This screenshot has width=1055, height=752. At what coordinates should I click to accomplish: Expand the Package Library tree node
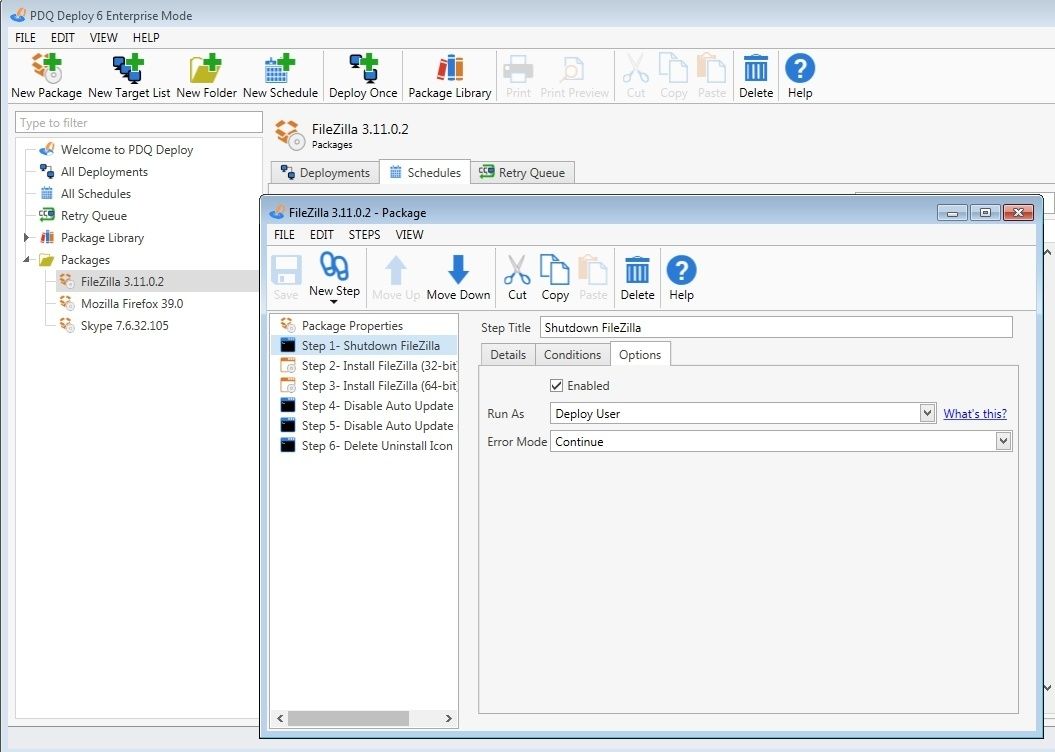(x=26, y=237)
